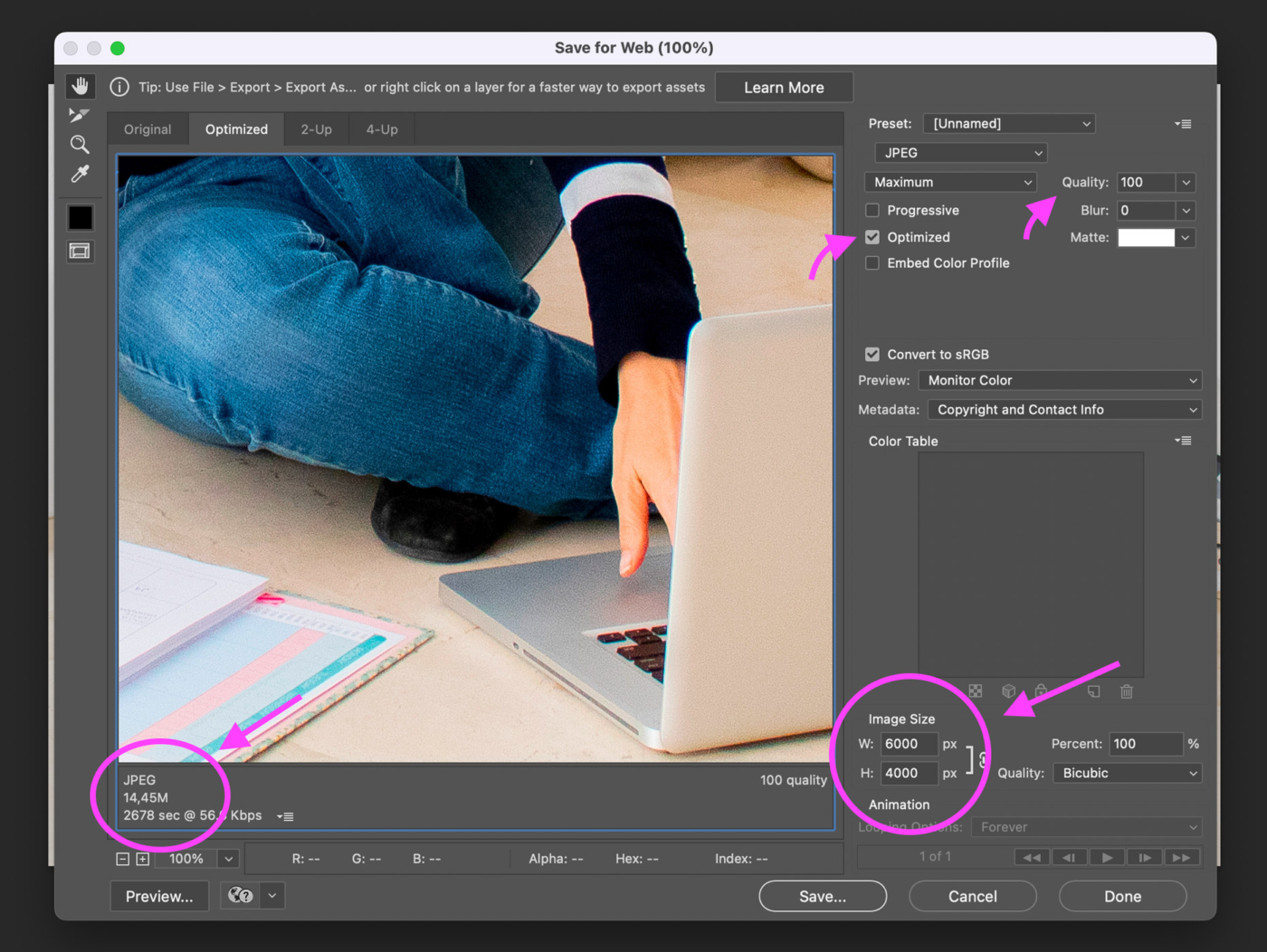Viewport: 1267px width, 952px height.
Task: Uncheck the Optimized checkbox
Action: [872, 237]
